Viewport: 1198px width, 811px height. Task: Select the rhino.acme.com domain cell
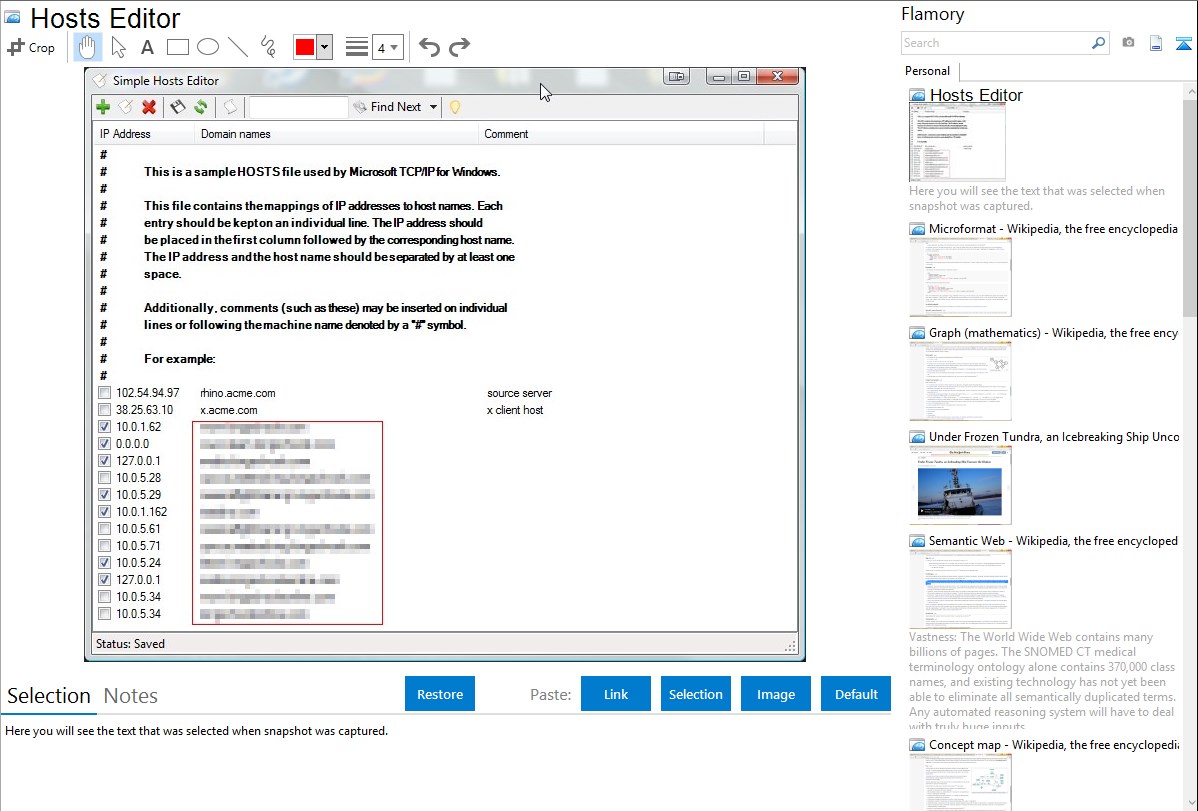click(238, 393)
